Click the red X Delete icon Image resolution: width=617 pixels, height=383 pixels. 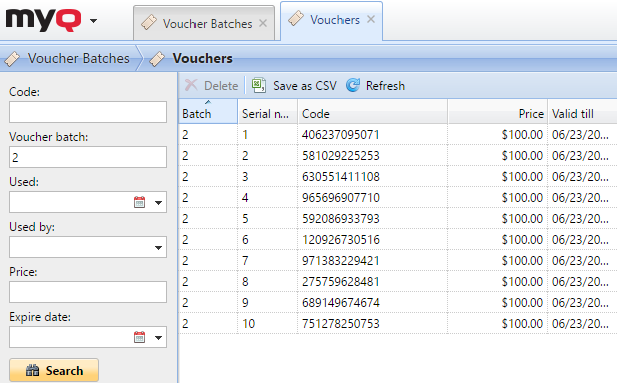(x=191, y=85)
